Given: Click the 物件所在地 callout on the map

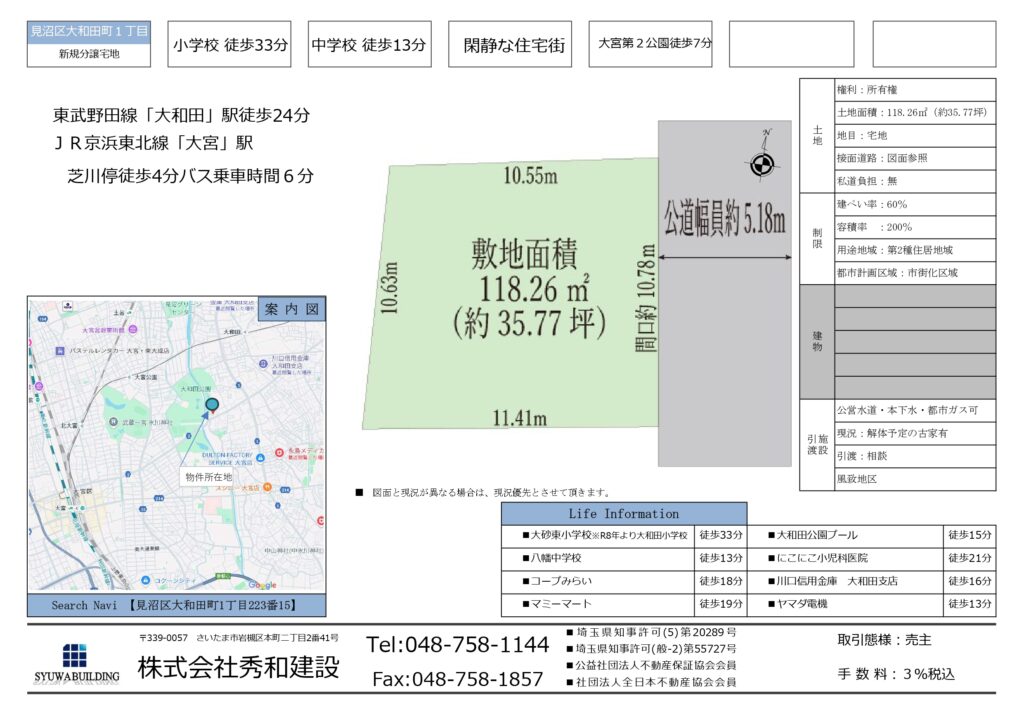Looking at the screenshot, I should 208,477.
